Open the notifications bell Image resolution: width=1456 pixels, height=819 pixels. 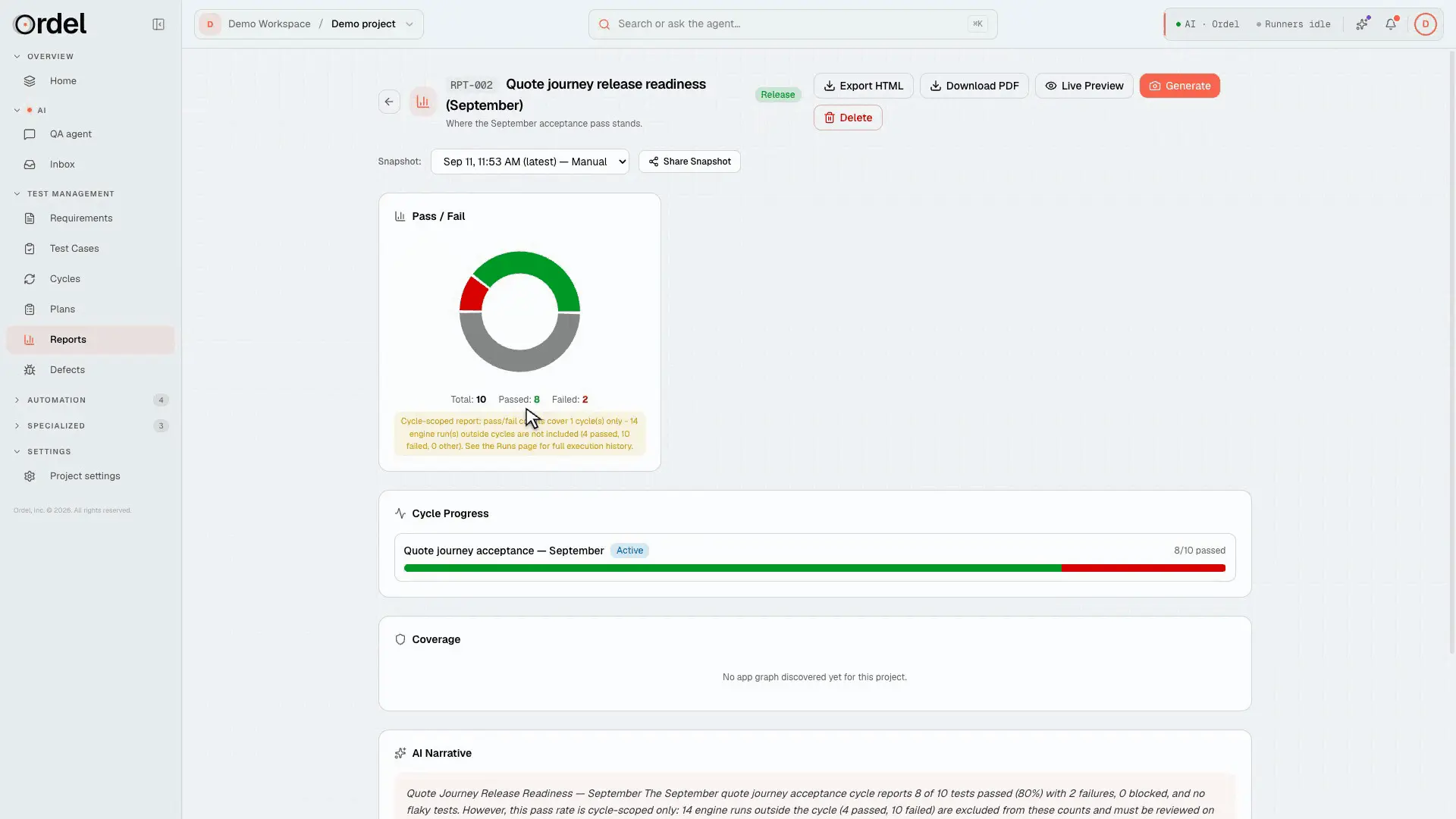(x=1391, y=24)
